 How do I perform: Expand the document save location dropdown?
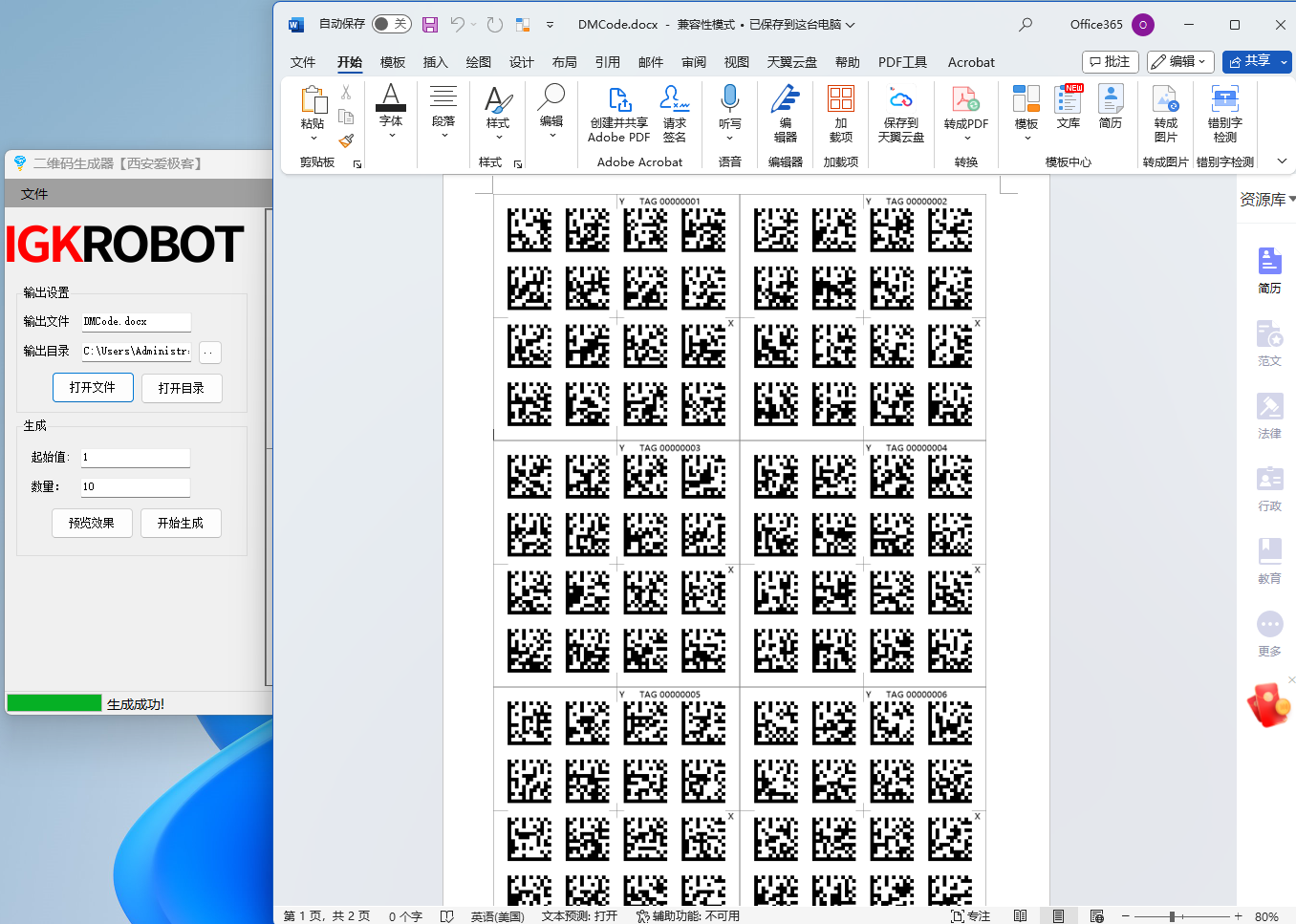click(x=850, y=25)
